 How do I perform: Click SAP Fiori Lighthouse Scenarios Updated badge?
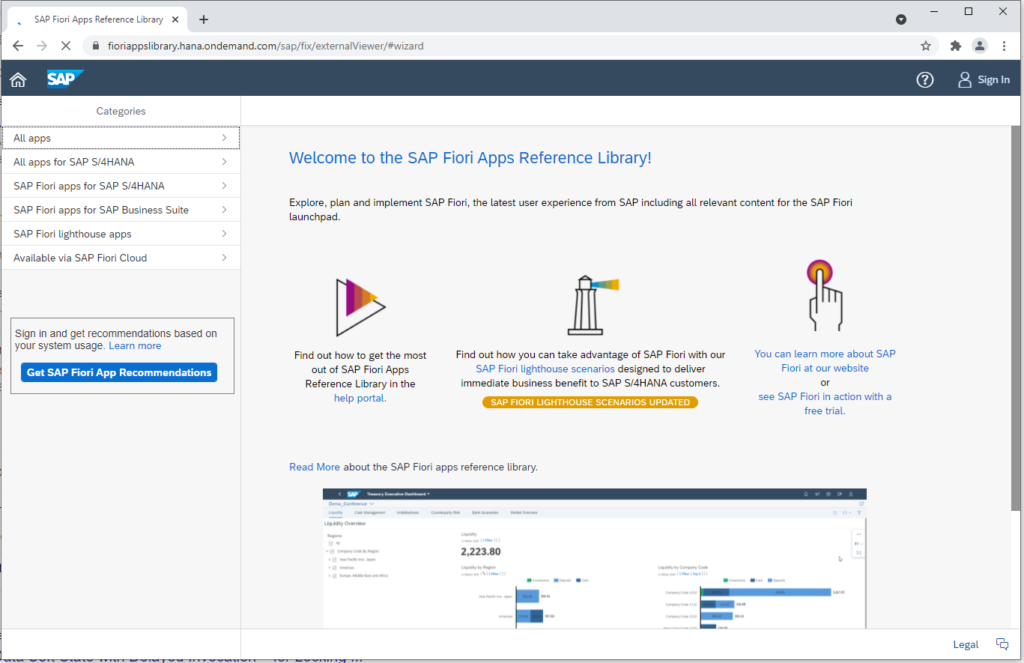coord(590,402)
